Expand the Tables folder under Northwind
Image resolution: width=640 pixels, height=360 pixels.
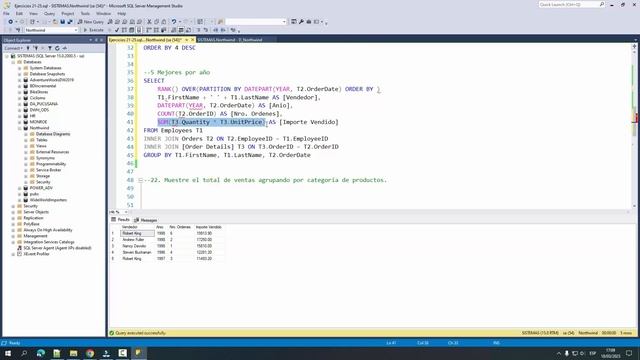point(26,140)
